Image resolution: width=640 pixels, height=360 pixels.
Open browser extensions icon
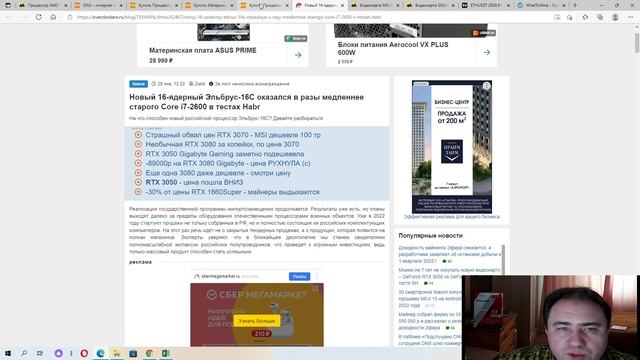(585, 17)
